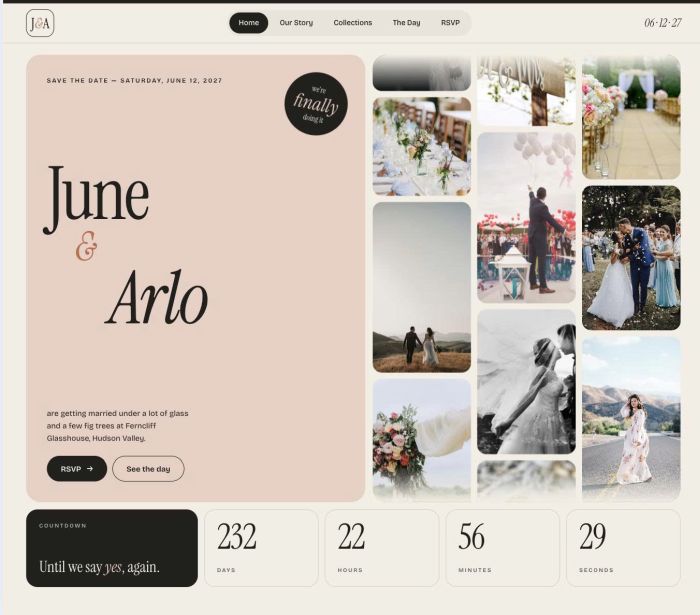Open the couple walking on hilltop photo
The height and width of the screenshot is (615, 700).
(422, 287)
